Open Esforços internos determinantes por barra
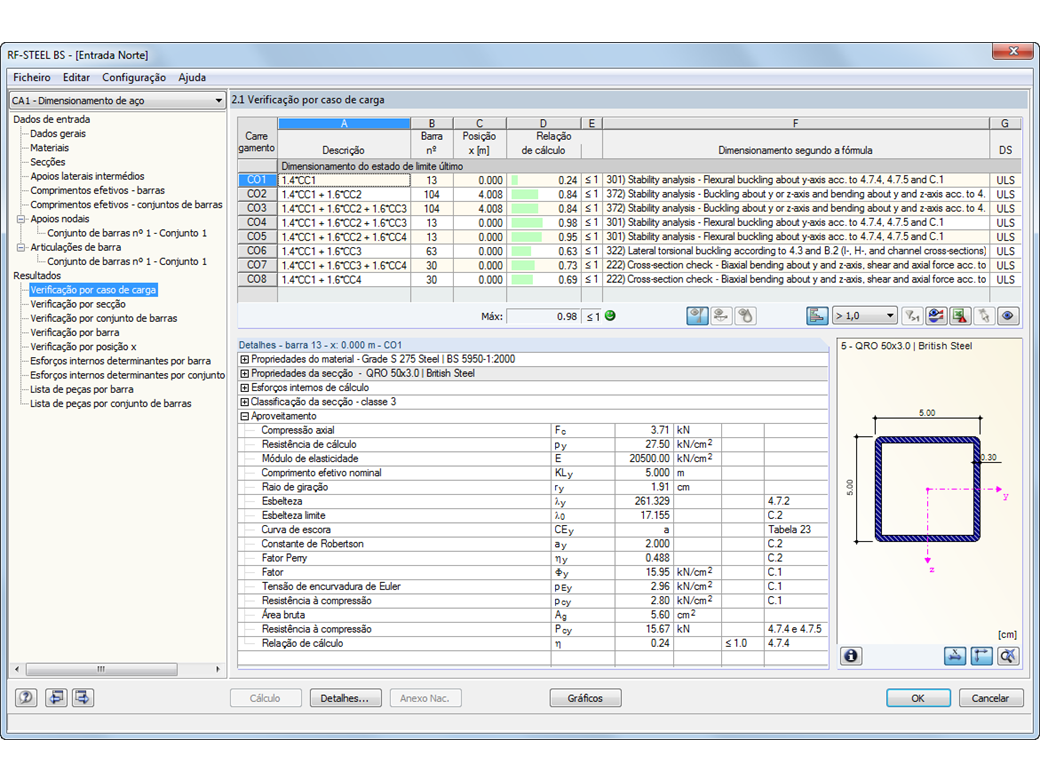The width and height of the screenshot is (1040, 782). tap(120, 361)
